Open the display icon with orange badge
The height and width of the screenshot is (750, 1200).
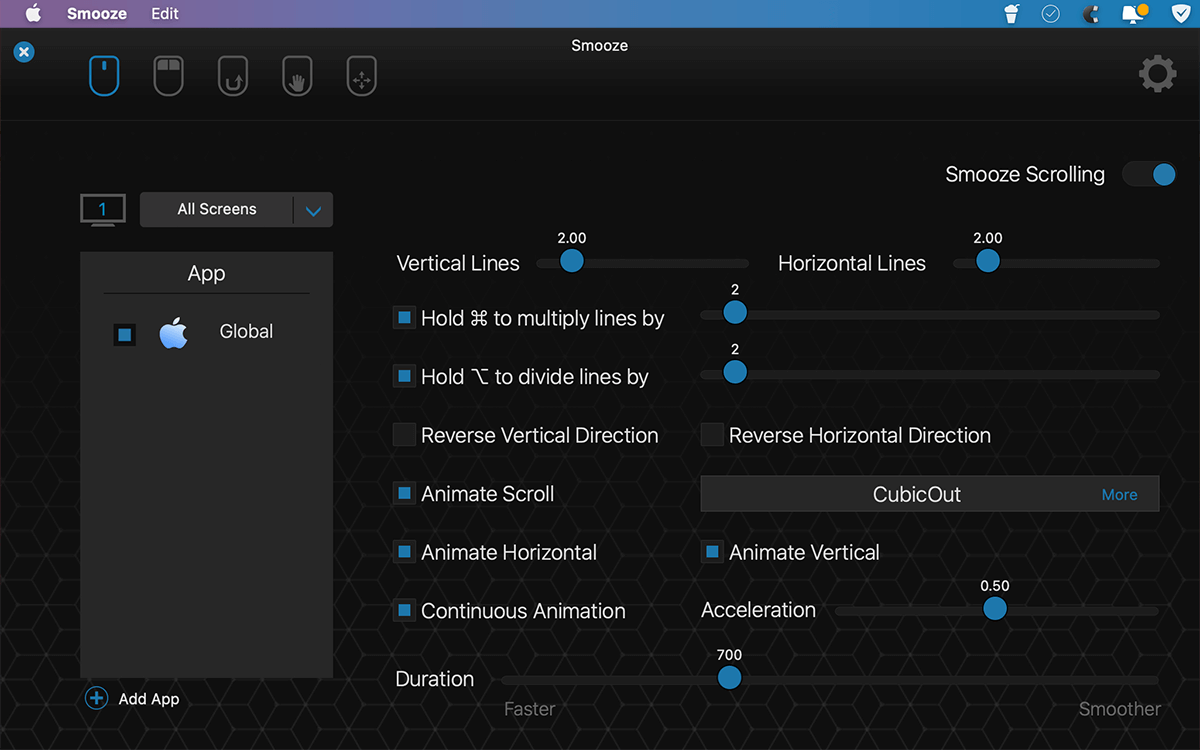(x=1134, y=13)
